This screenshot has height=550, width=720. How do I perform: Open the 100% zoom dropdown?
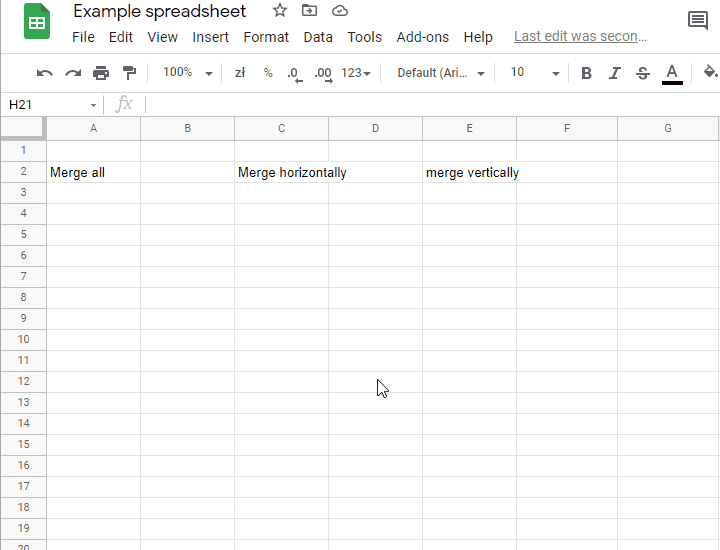pos(188,73)
